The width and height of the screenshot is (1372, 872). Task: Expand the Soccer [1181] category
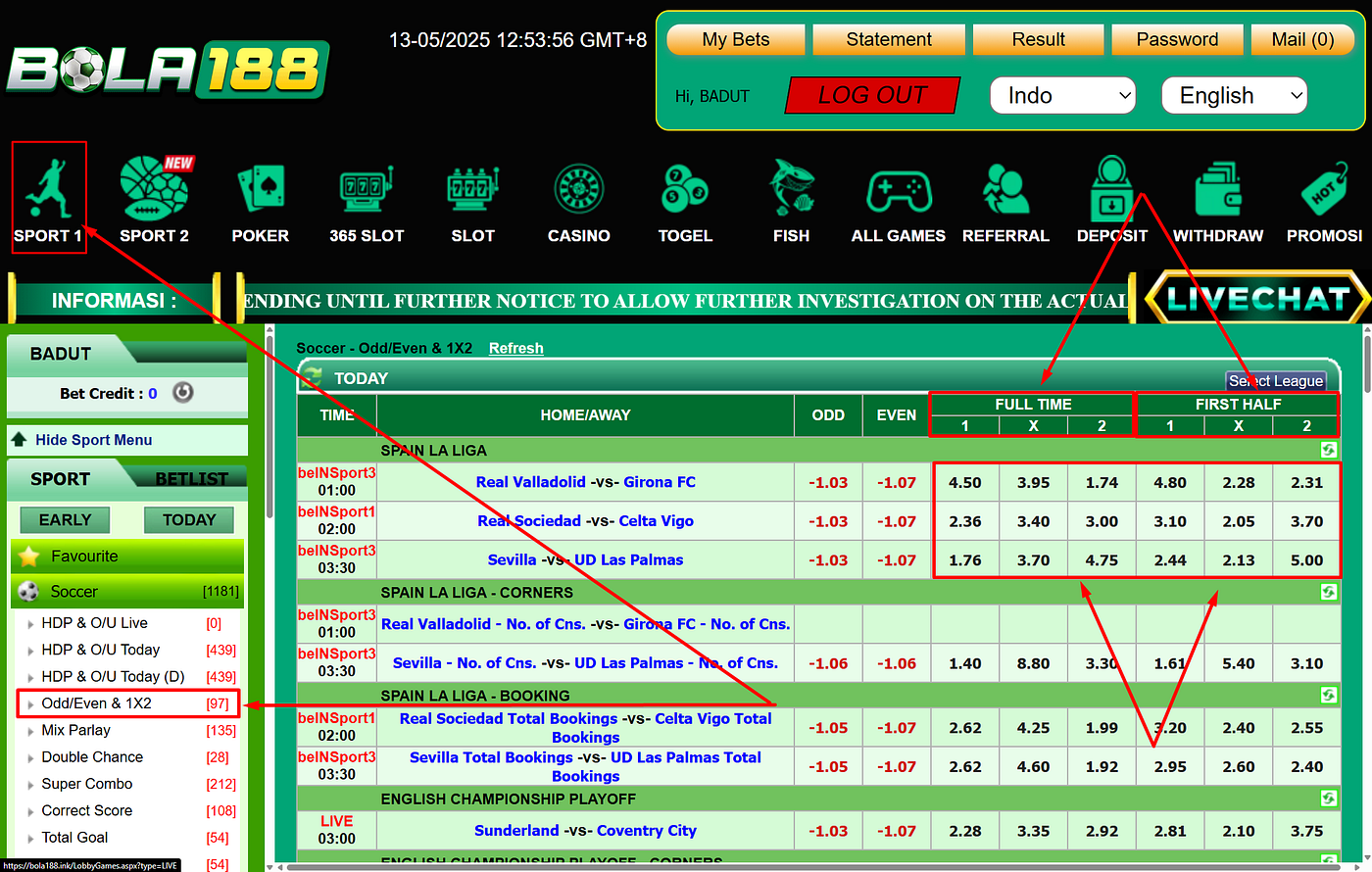coord(127,592)
